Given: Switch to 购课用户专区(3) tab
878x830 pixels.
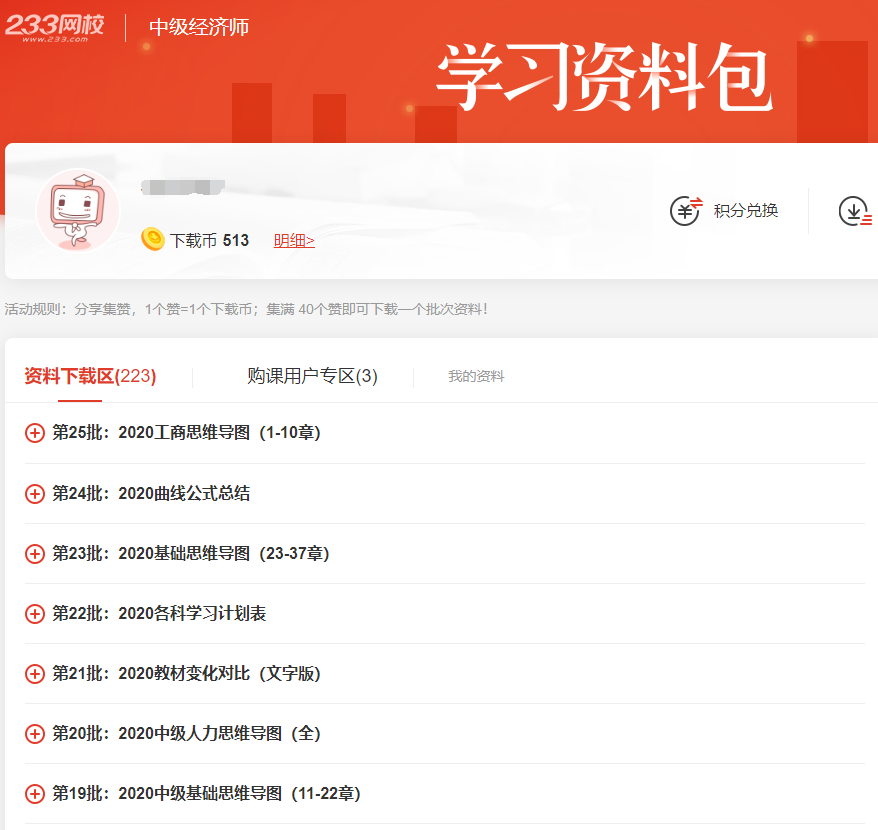Looking at the screenshot, I should pyautogui.click(x=312, y=376).
